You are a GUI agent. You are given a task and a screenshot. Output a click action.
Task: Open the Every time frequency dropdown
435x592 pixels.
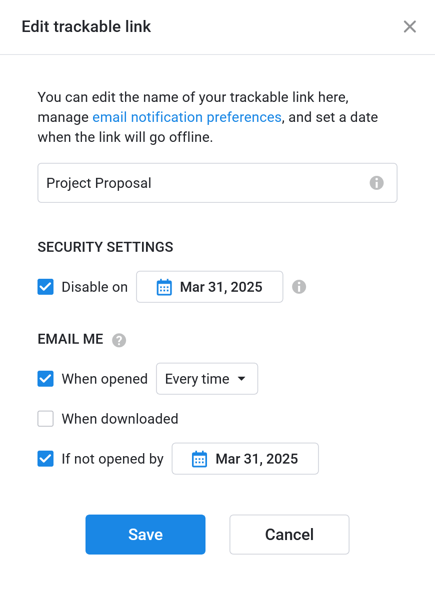[207, 379]
